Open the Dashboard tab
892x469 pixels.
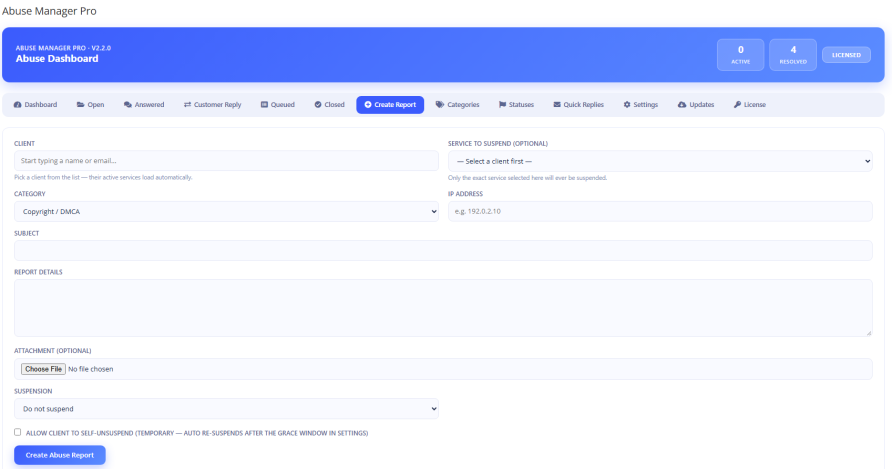point(35,105)
